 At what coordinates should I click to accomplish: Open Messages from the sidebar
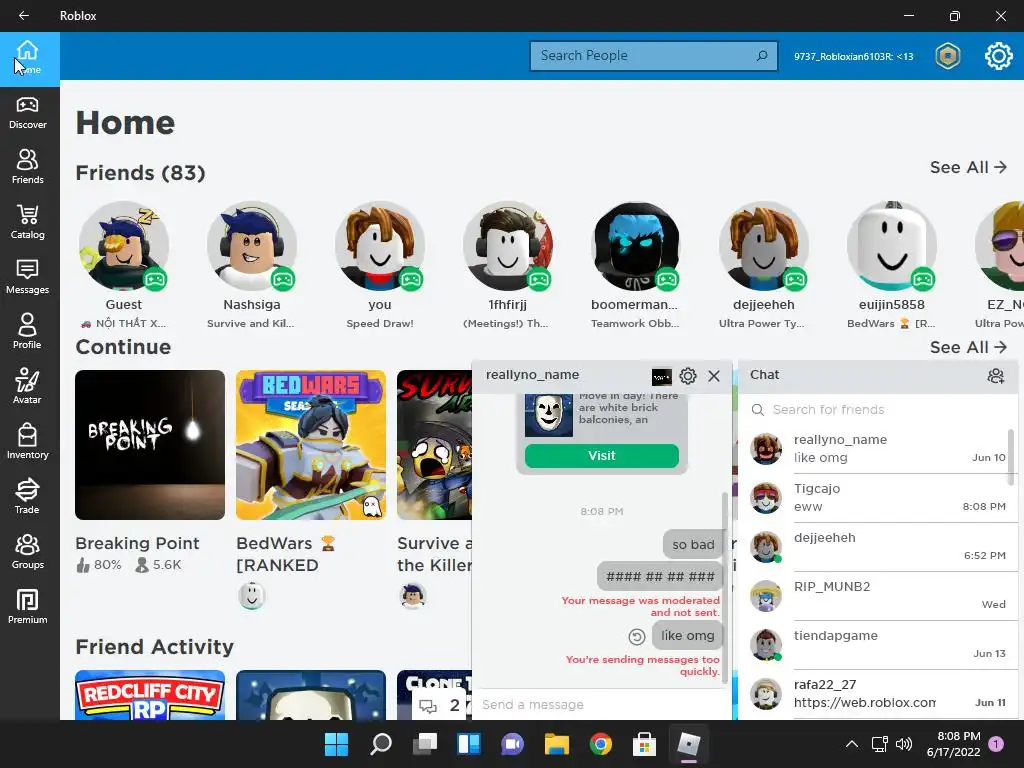[x=27, y=278]
